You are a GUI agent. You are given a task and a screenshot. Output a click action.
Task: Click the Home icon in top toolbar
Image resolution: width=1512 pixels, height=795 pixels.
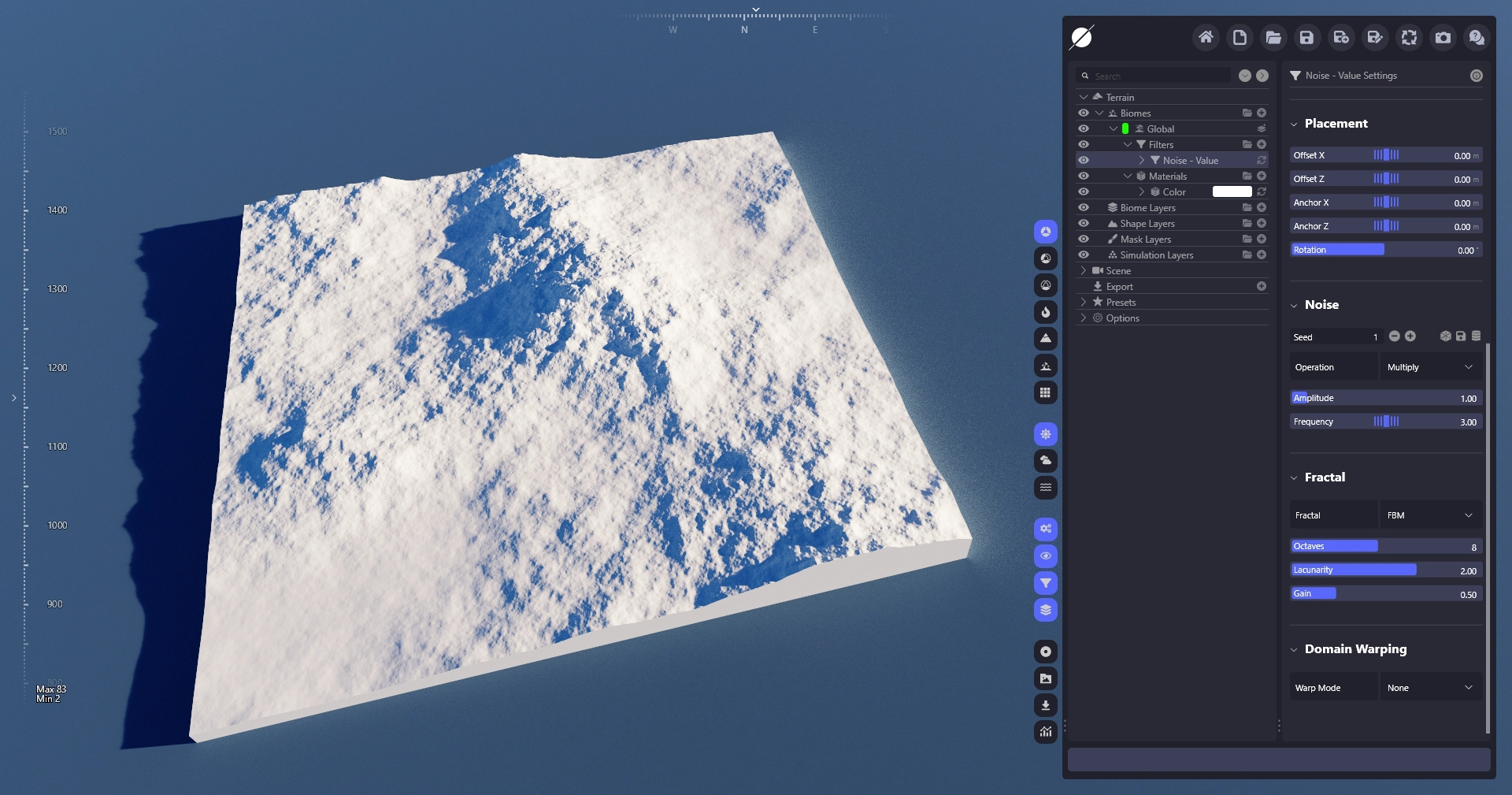click(x=1206, y=37)
